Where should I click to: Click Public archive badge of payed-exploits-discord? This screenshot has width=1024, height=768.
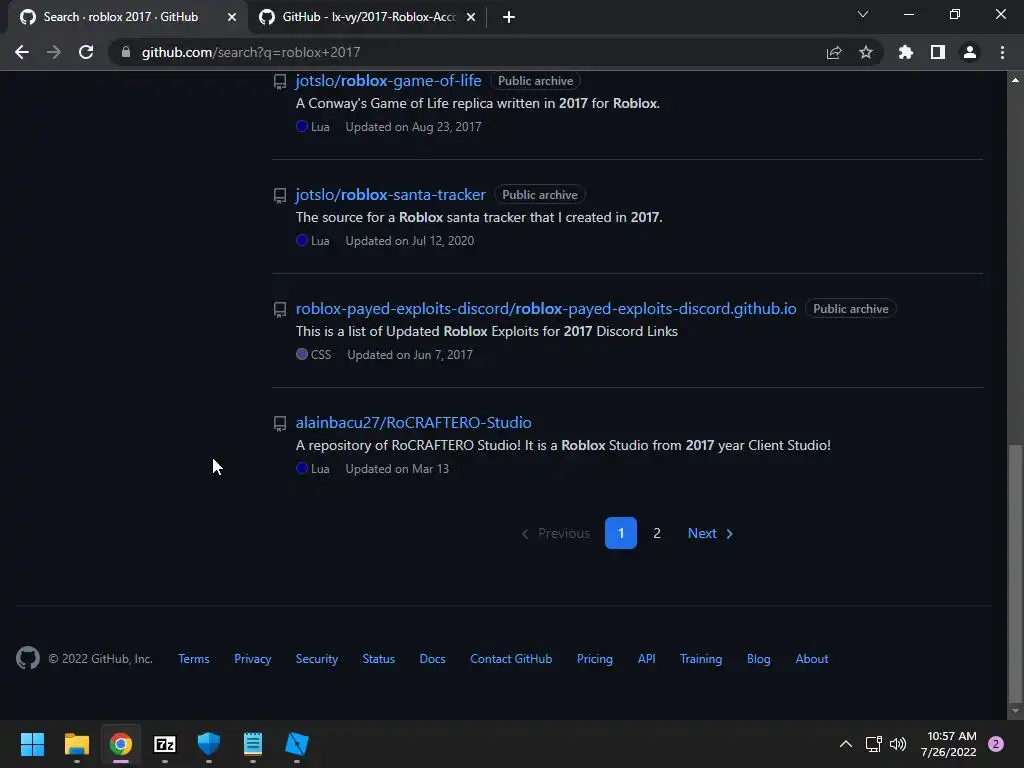[851, 309]
